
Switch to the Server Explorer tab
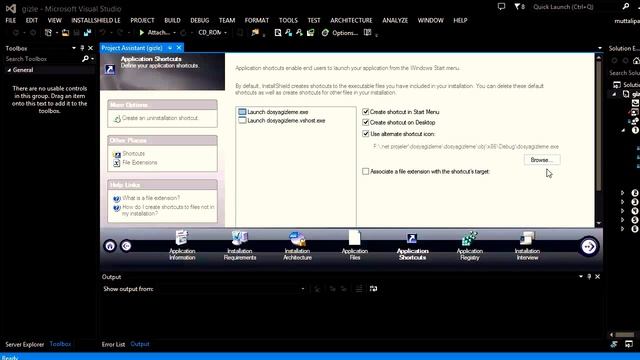tap(24, 344)
